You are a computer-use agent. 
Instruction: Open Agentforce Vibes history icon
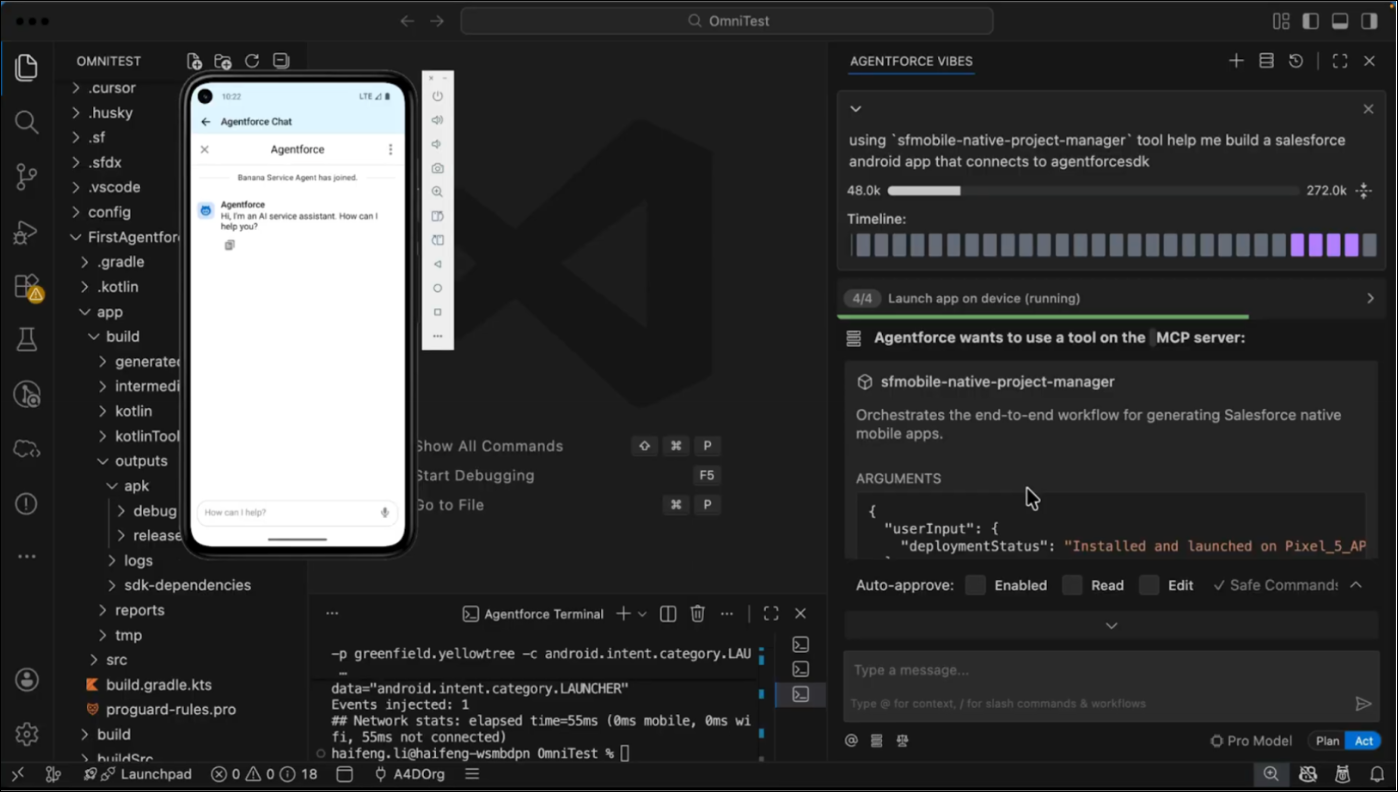click(1296, 61)
